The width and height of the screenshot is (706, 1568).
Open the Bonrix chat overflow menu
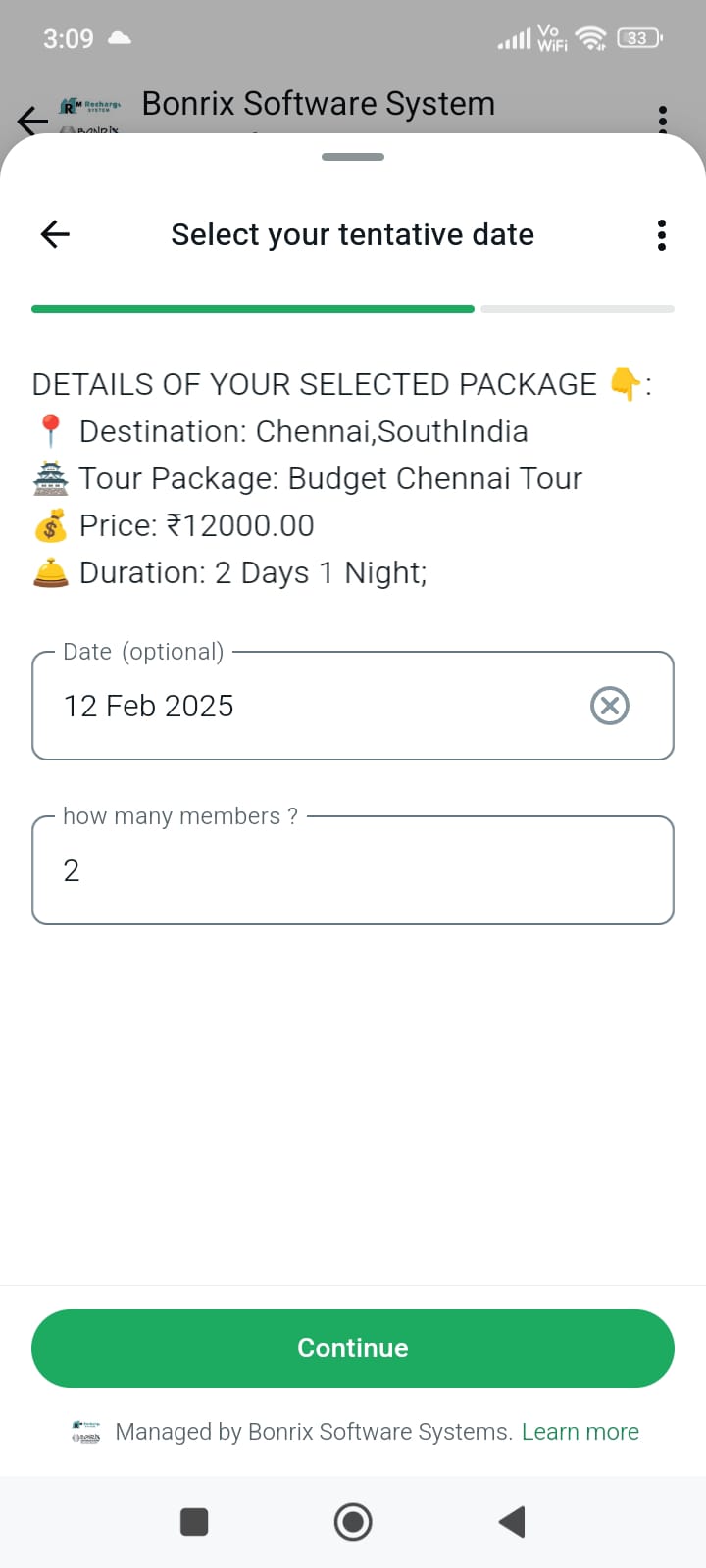pos(663,118)
